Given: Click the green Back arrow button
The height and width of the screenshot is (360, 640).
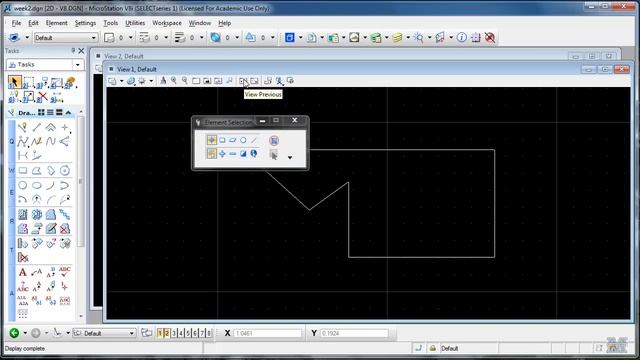Looking at the screenshot, I should [x=14, y=333].
